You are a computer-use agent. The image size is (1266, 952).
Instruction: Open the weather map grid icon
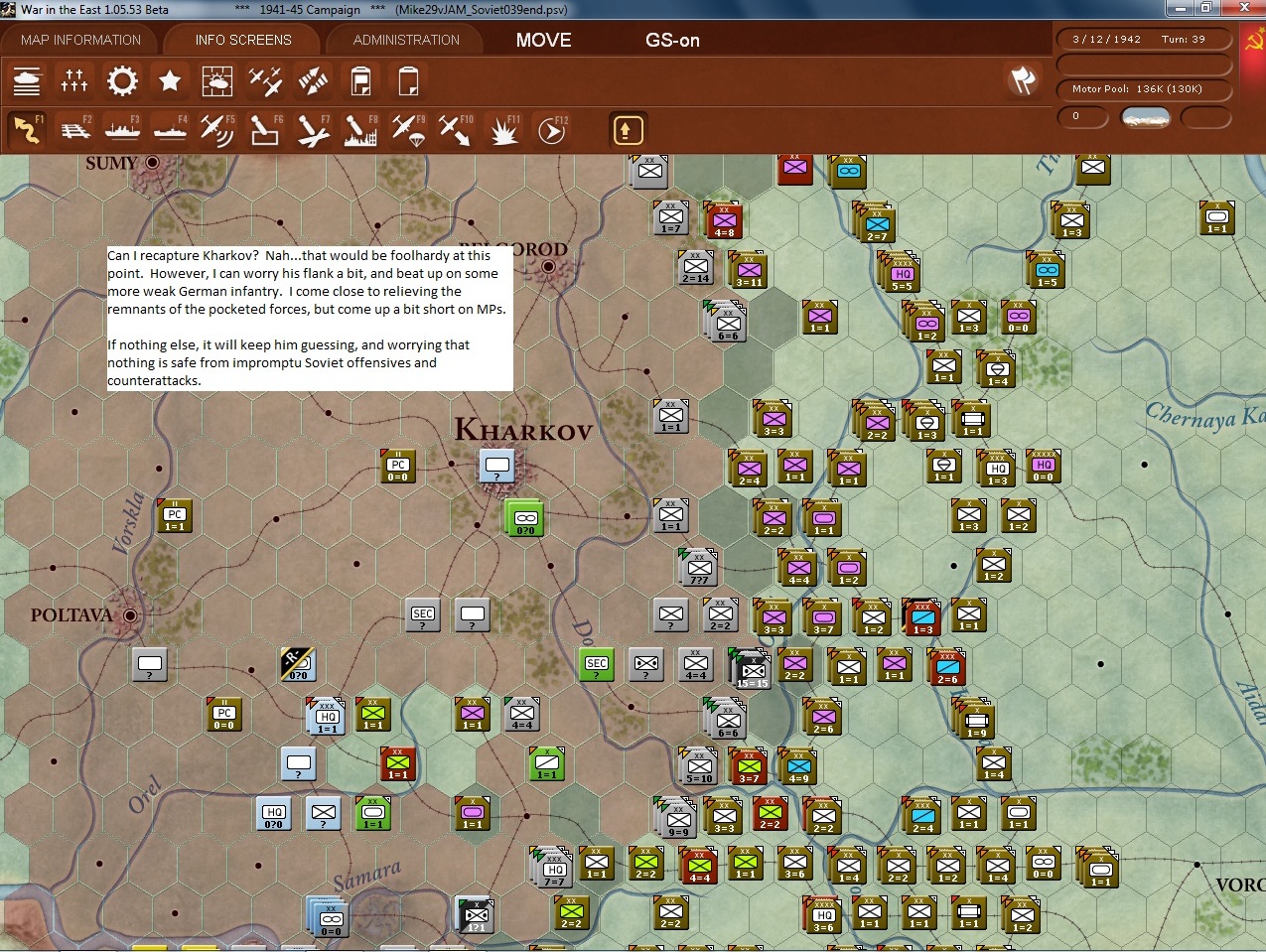[x=217, y=81]
